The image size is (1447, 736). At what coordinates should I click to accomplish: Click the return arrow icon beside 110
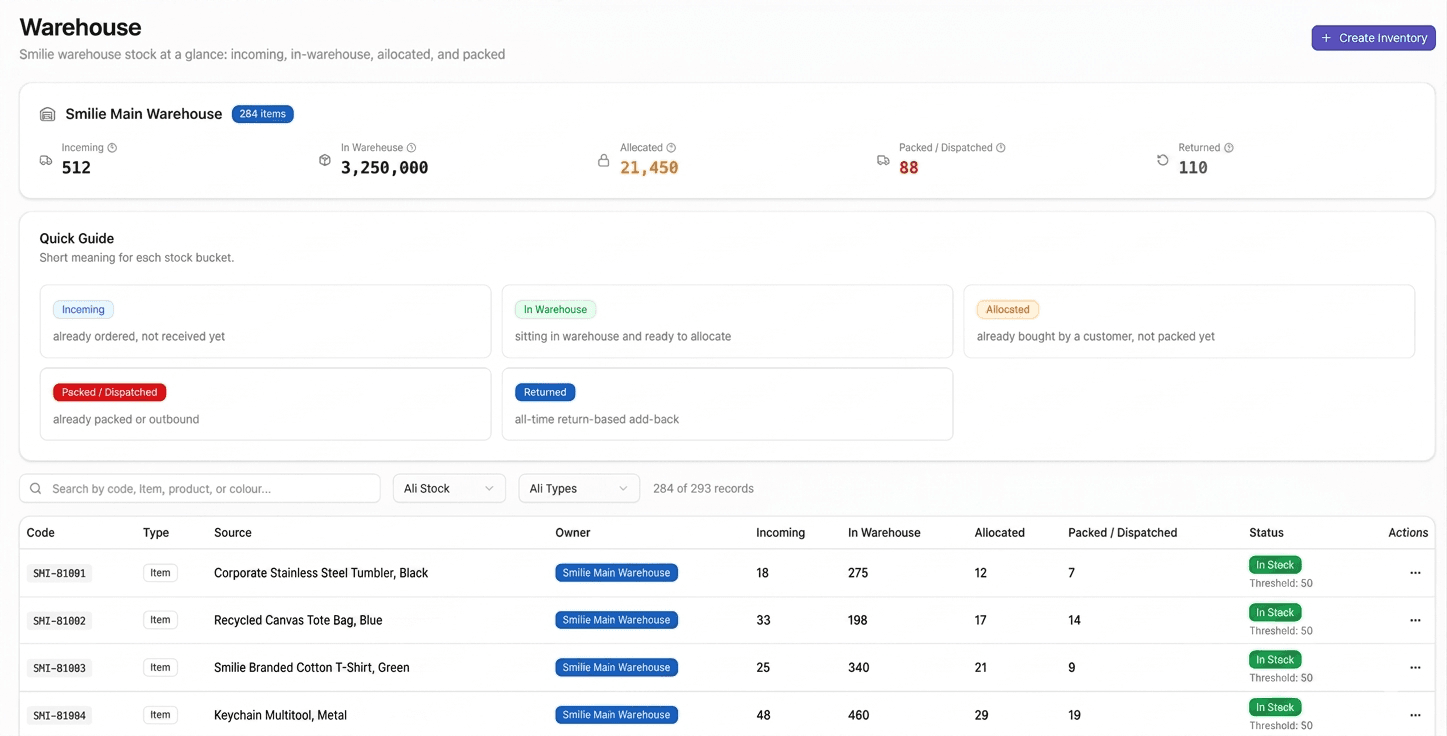pos(1162,160)
